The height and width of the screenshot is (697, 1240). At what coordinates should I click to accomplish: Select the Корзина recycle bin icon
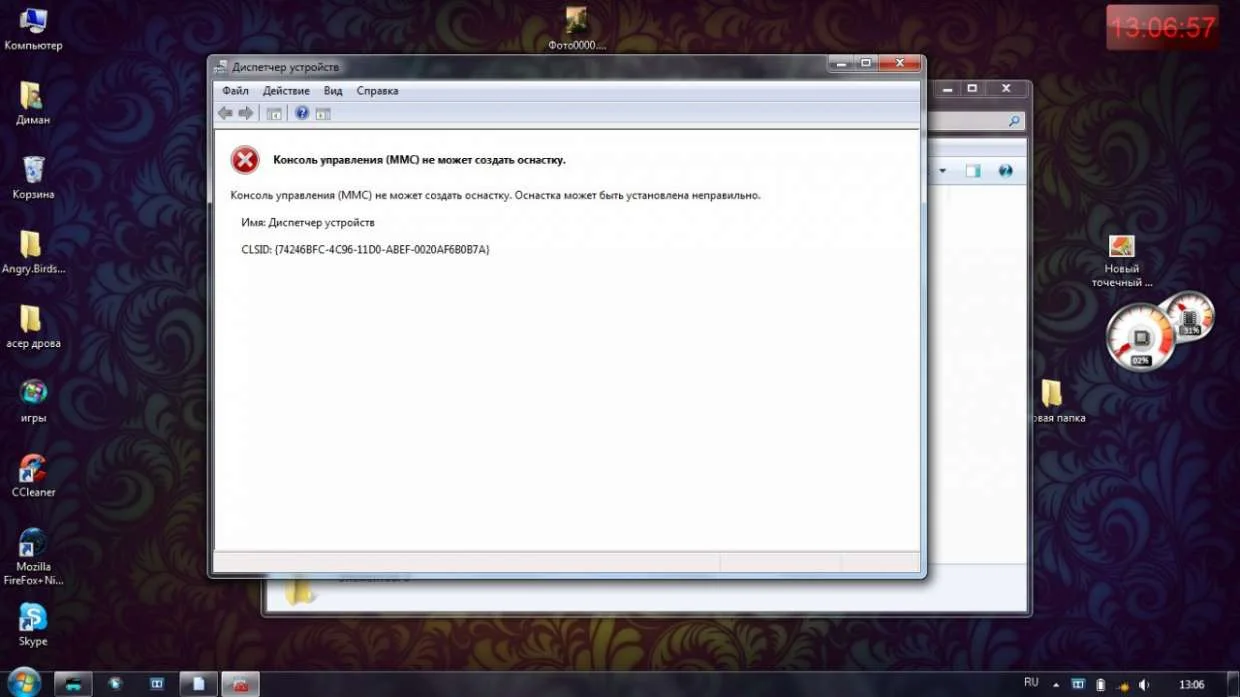33,177
